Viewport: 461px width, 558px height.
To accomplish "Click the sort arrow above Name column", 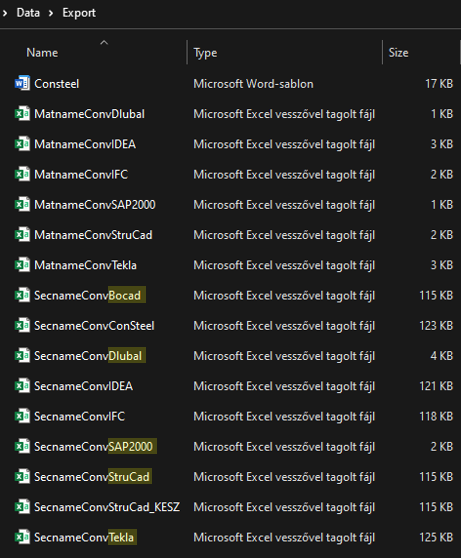I will (x=104, y=43).
